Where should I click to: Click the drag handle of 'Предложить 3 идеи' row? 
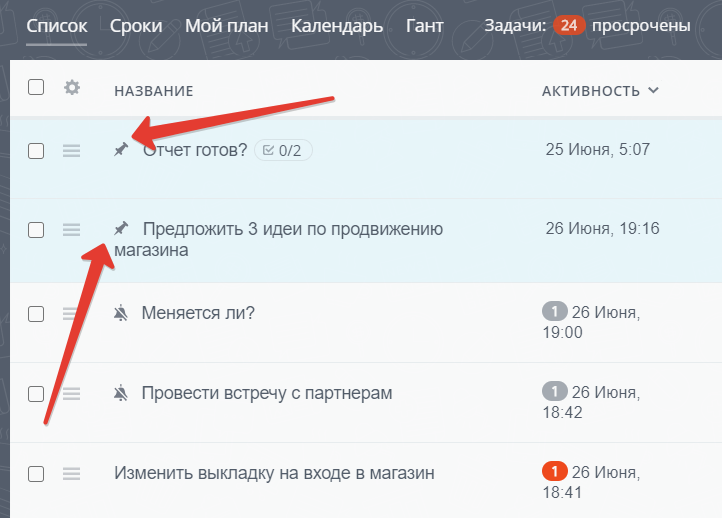point(71,229)
